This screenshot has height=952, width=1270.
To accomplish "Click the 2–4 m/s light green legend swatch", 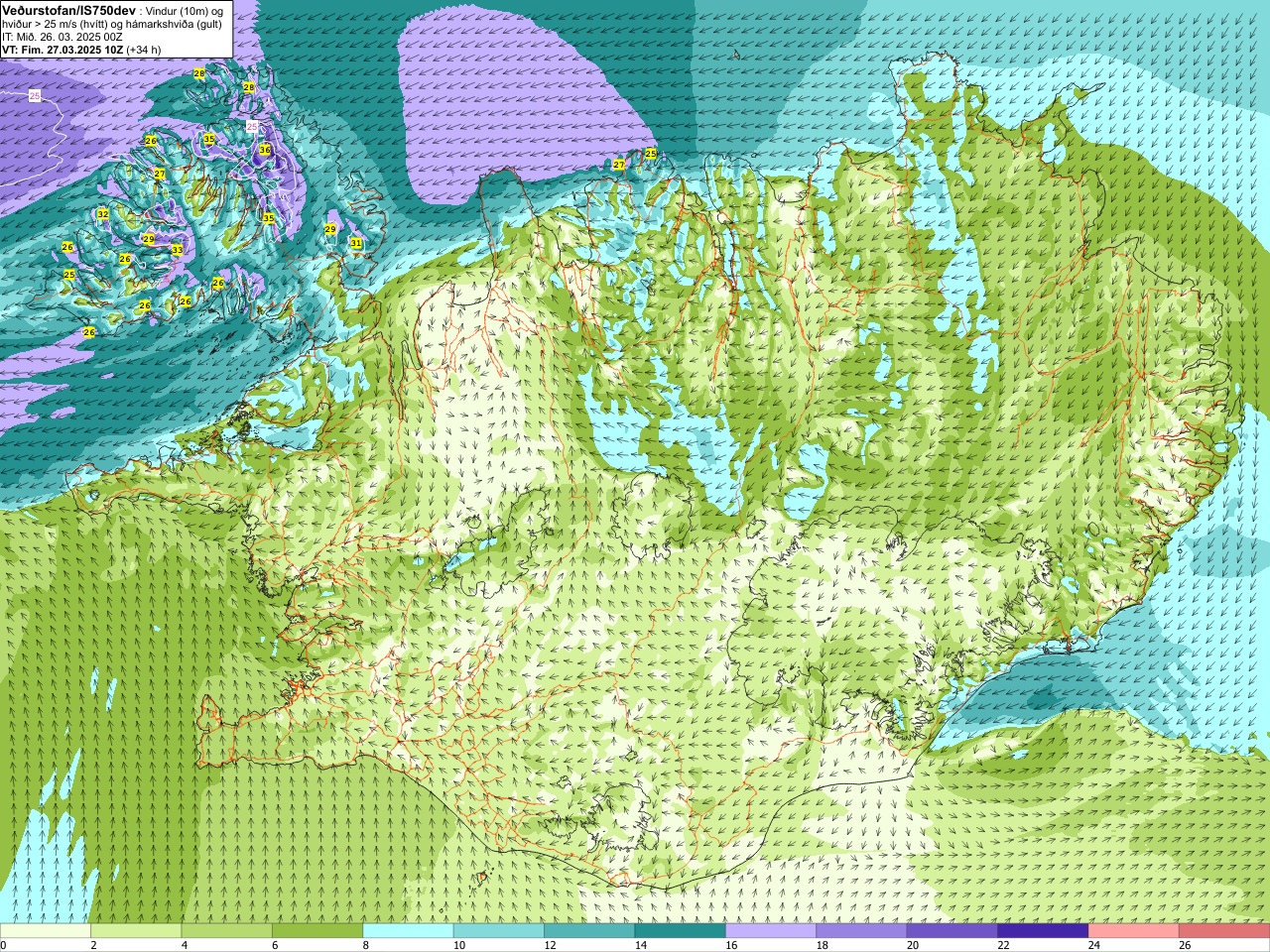I will [136, 931].
